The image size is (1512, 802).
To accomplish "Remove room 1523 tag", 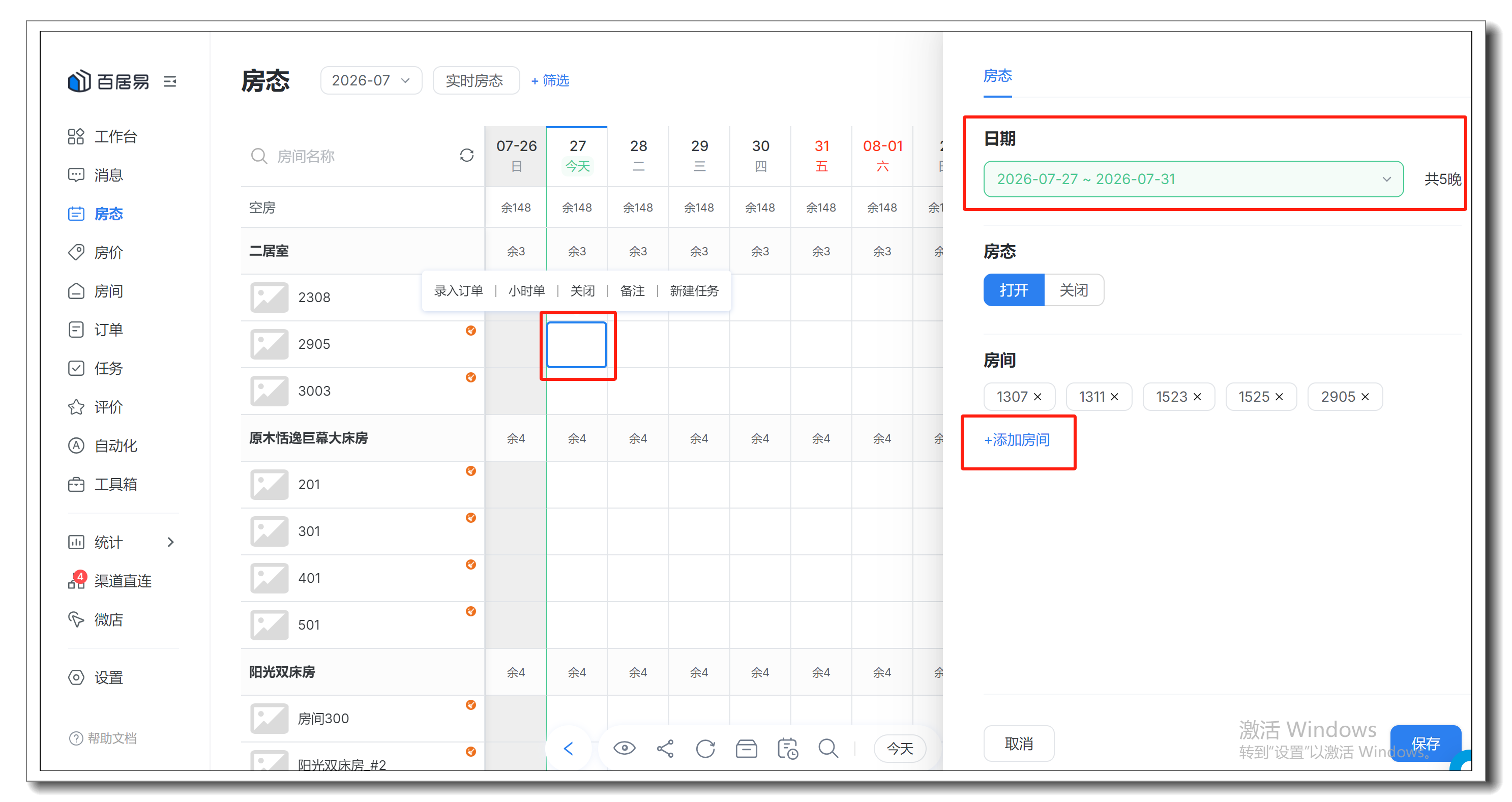I will [1197, 397].
